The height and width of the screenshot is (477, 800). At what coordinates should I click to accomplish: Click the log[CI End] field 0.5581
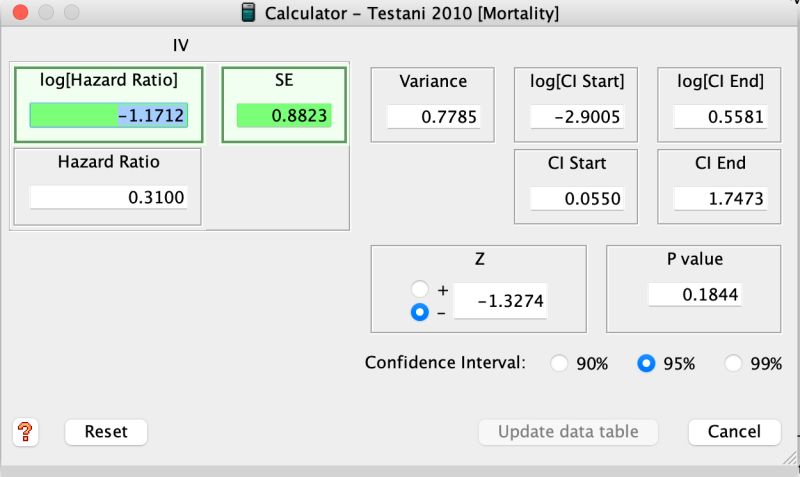720,117
